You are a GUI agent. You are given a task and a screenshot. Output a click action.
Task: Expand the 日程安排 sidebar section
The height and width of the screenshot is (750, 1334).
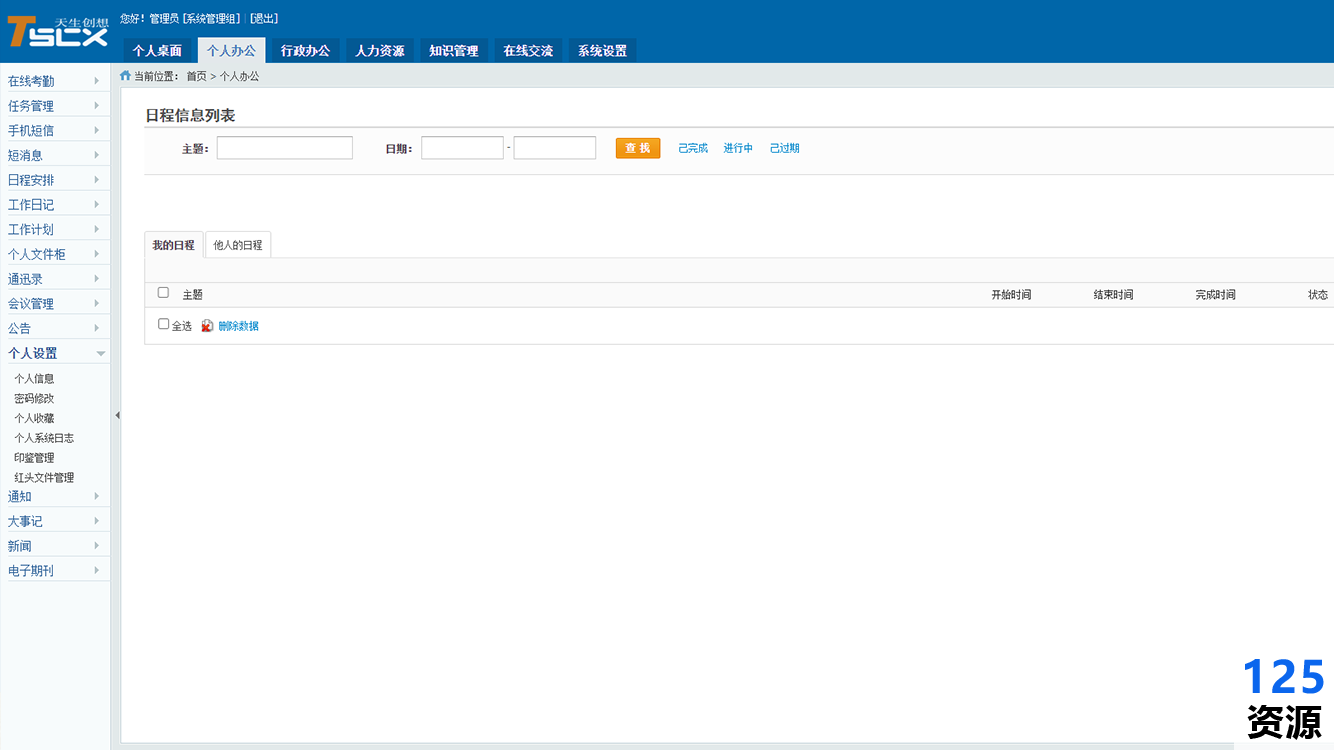pos(55,180)
